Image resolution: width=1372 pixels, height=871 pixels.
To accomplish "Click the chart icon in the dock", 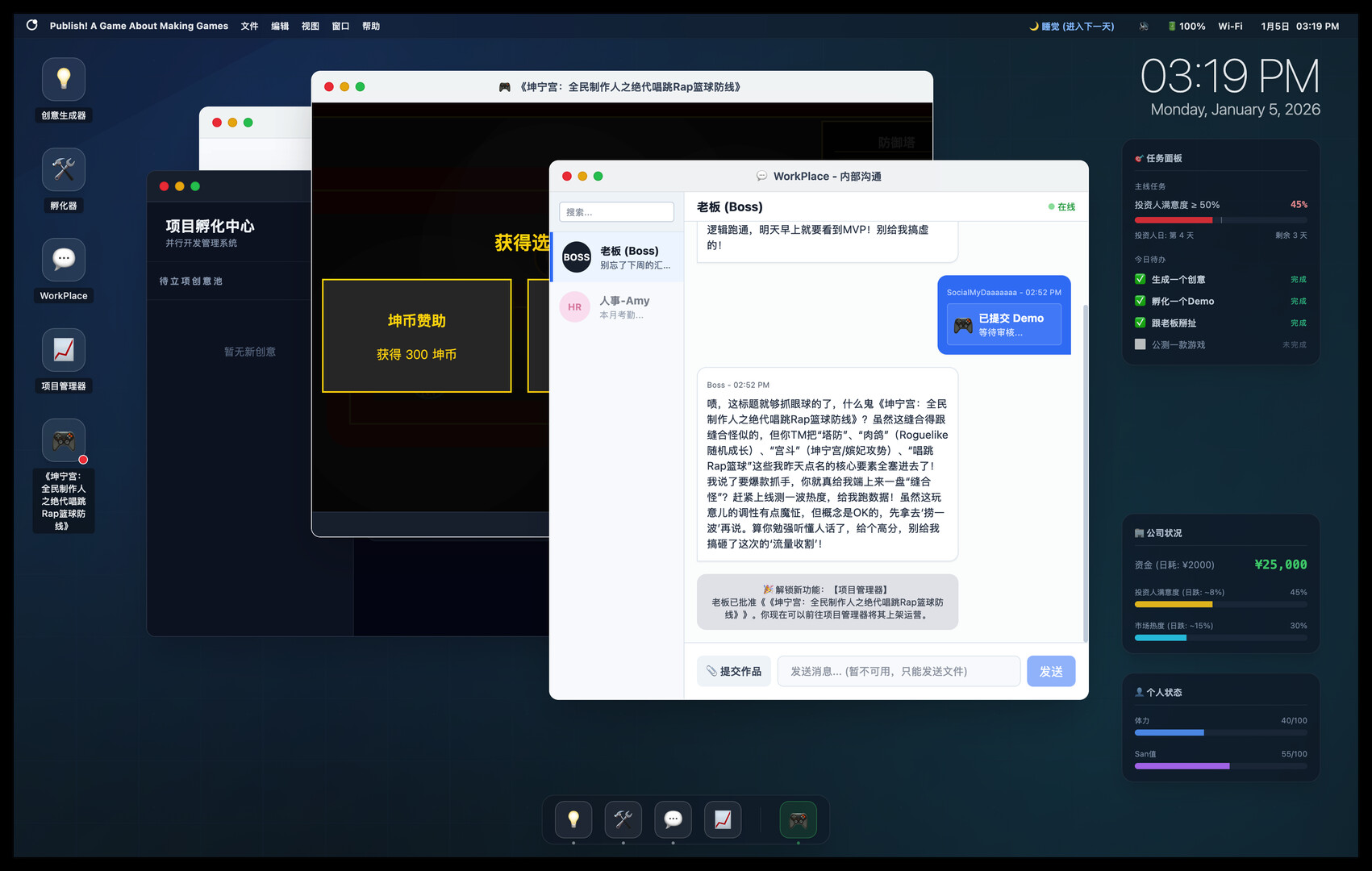I will [x=723, y=820].
